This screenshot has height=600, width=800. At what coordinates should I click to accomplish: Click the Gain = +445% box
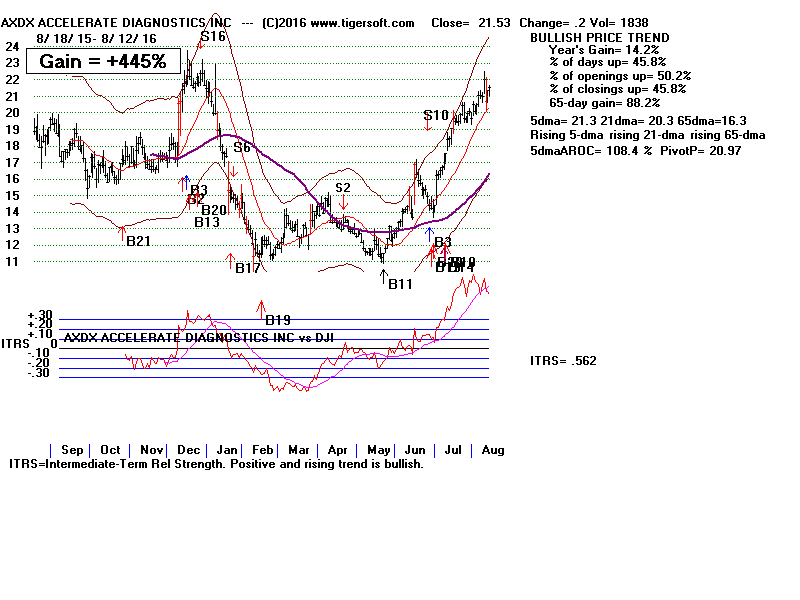tap(103, 61)
